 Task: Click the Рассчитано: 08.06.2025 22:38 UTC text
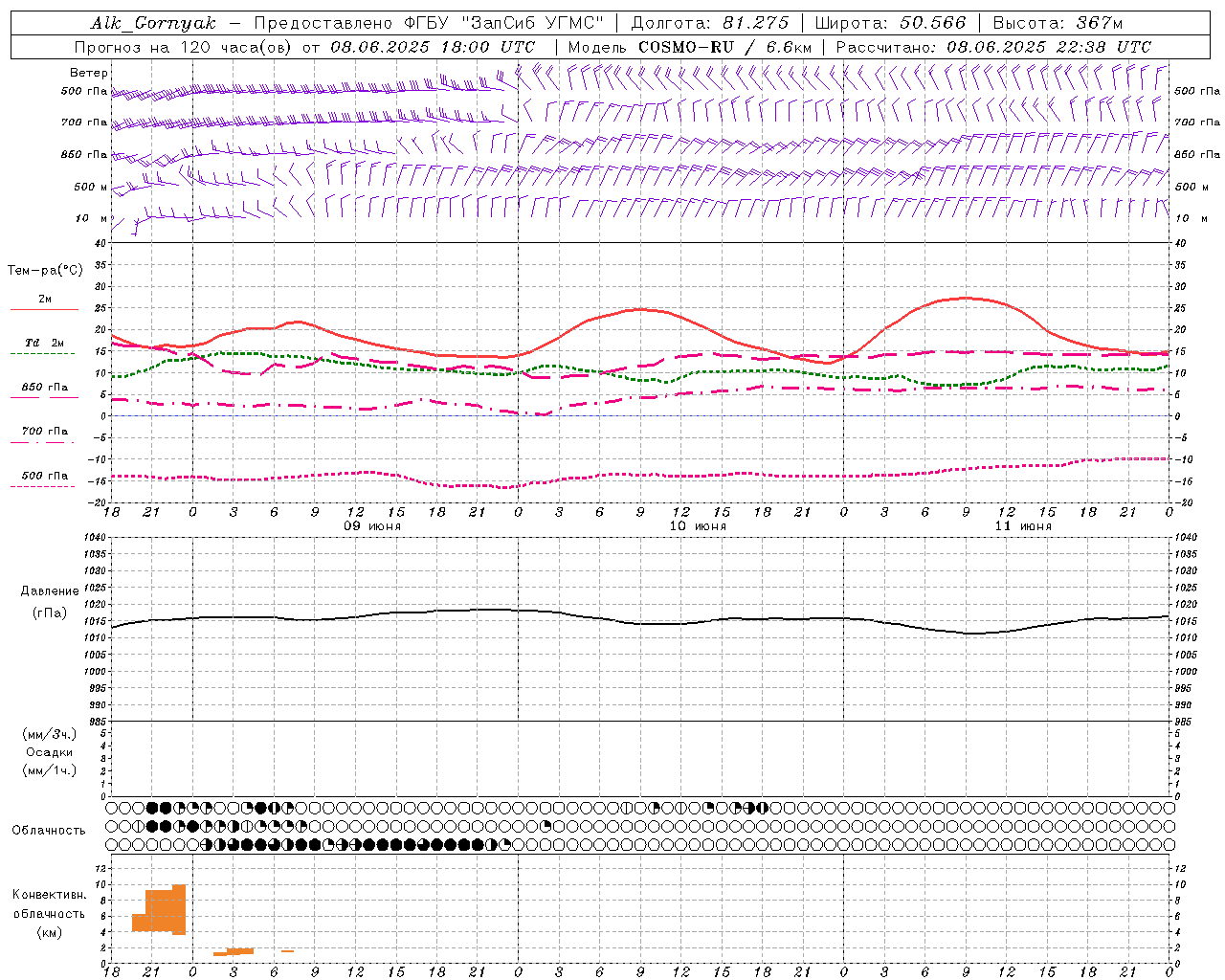[993, 47]
